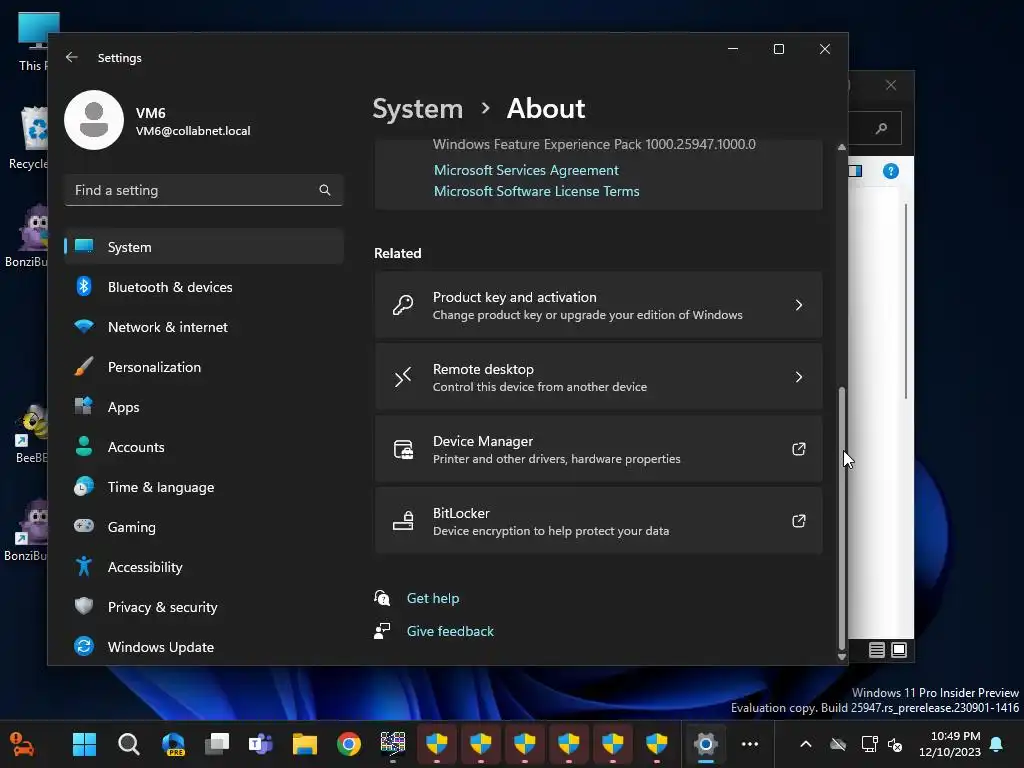Click scroll-up arrow of About page
This screenshot has height=768, width=1024.
(842, 148)
